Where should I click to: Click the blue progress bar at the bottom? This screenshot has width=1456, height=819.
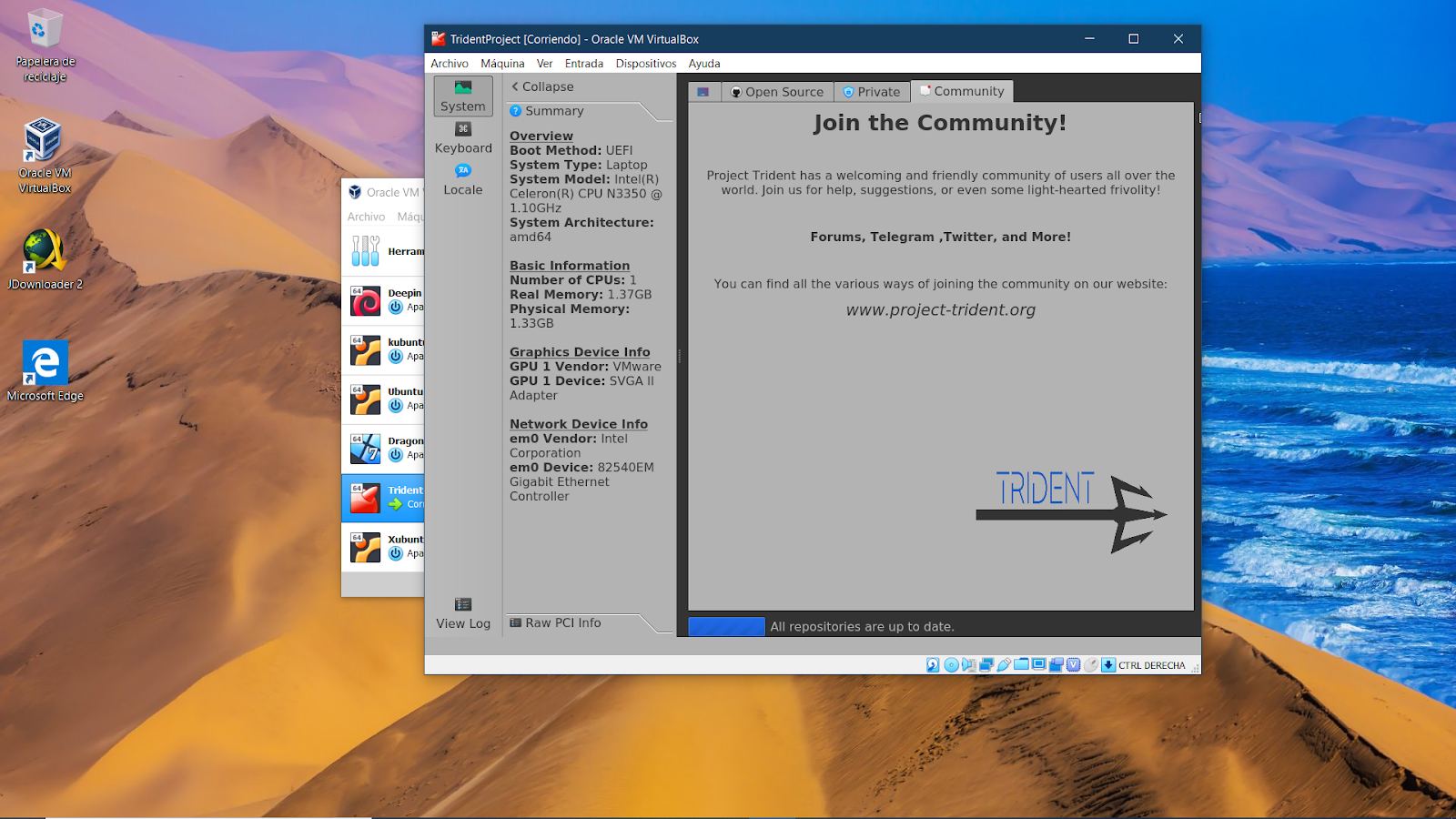coord(726,626)
